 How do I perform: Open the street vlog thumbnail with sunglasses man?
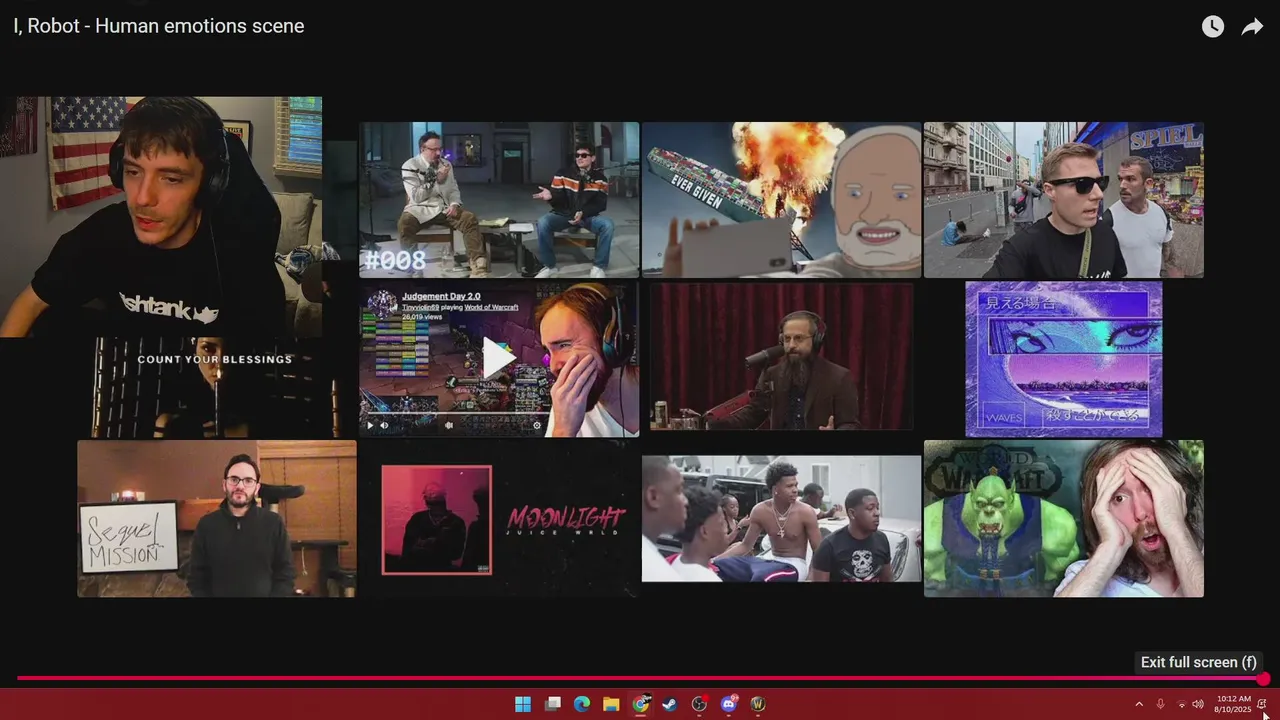click(1064, 200)
